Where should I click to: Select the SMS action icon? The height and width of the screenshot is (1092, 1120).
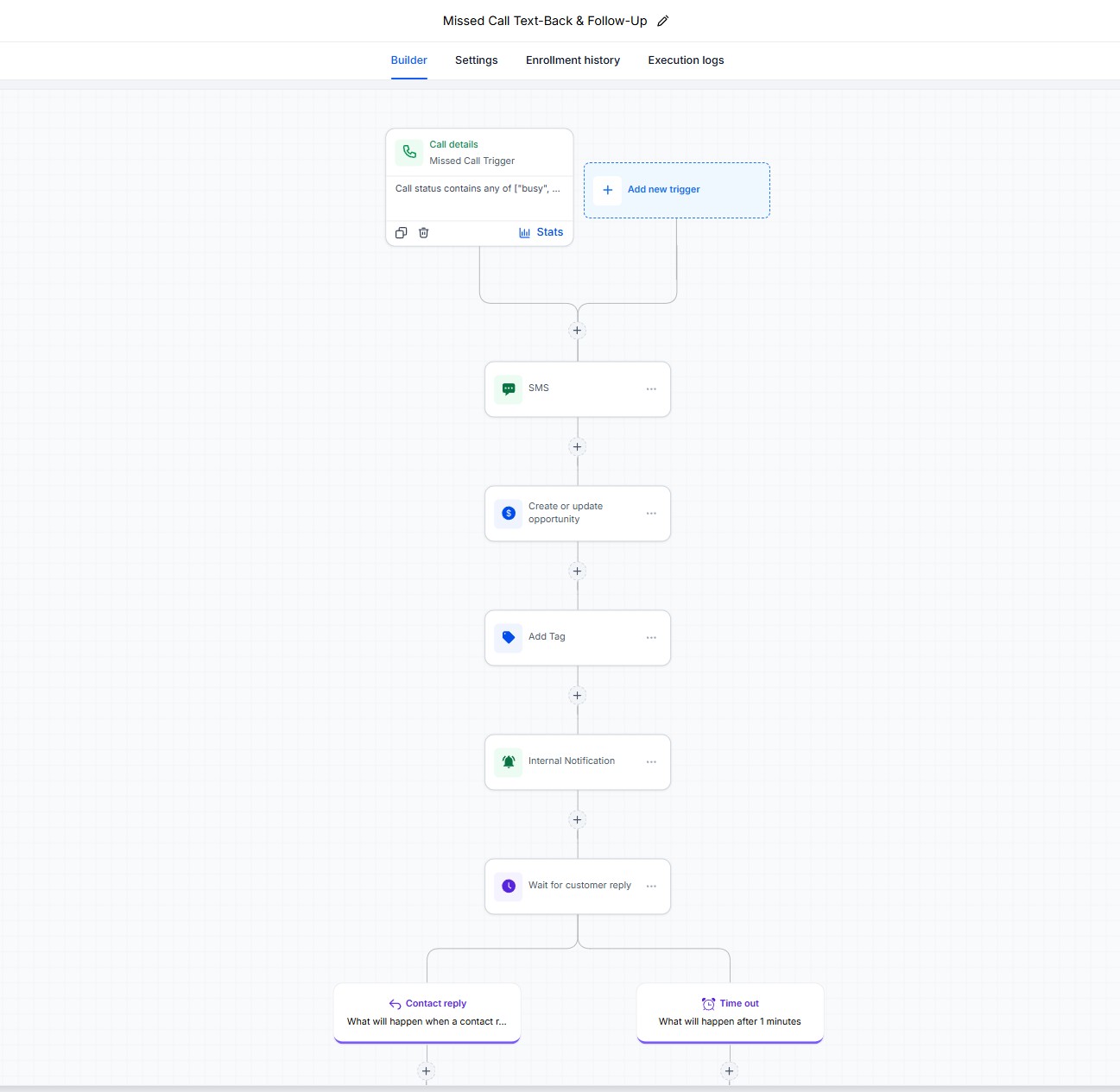point(509,389)
